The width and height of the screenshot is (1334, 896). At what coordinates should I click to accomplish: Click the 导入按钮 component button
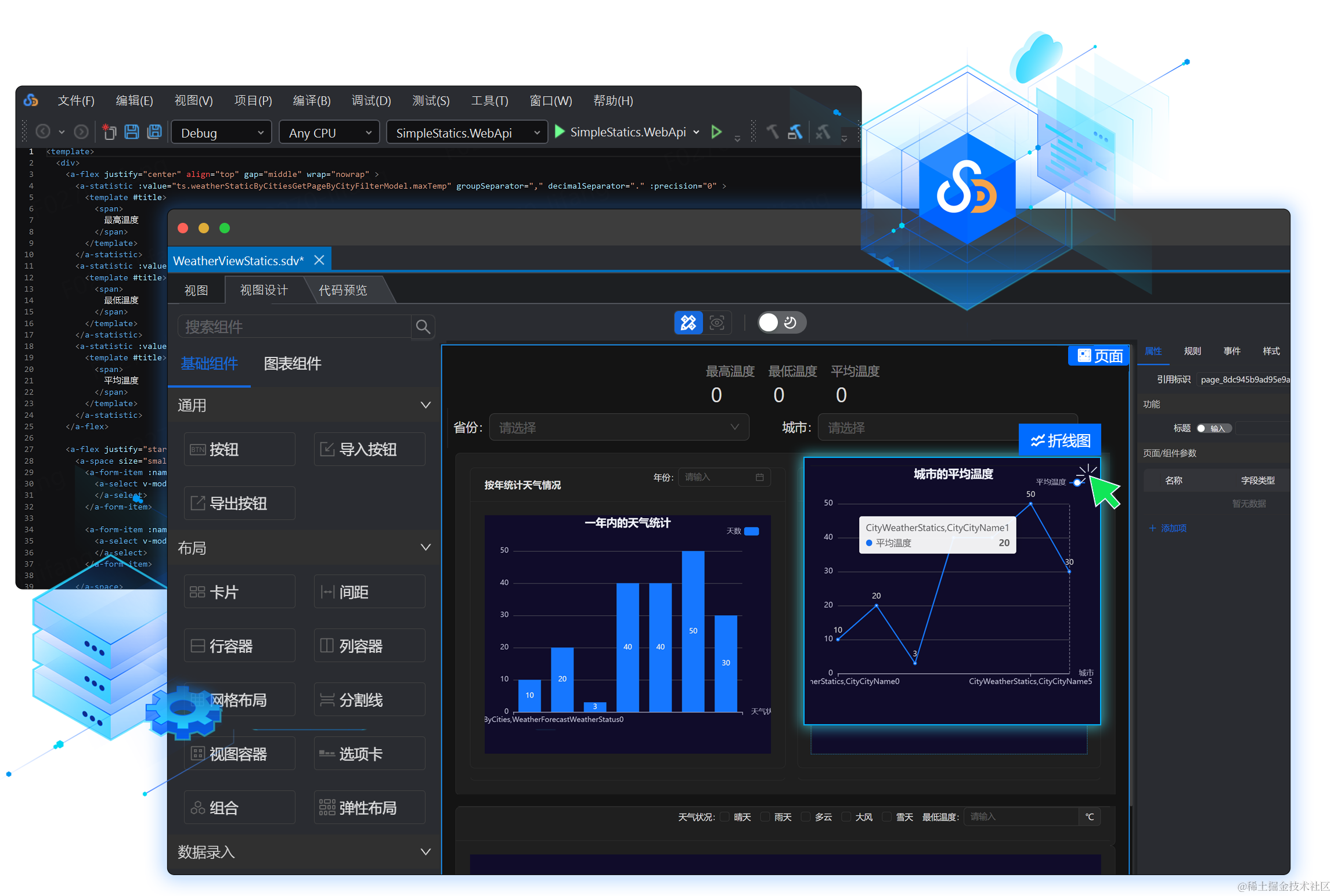pos(369,450)
